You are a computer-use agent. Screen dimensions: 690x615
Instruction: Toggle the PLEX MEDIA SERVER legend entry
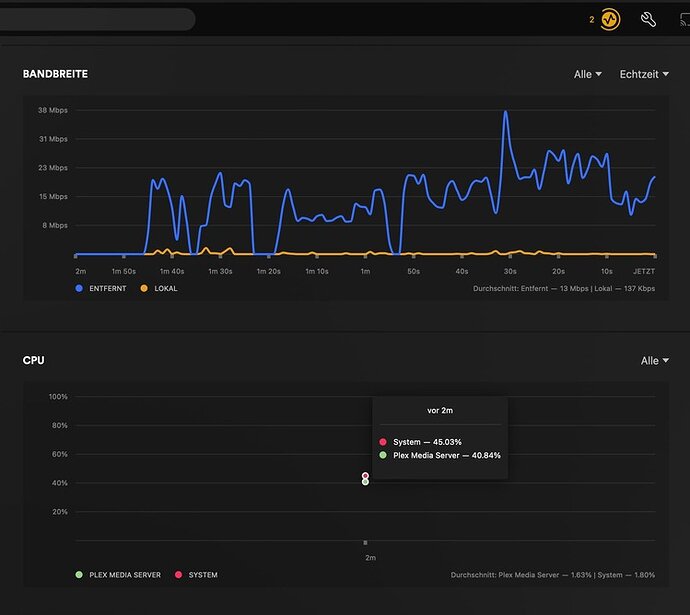(x=118, y=575)
